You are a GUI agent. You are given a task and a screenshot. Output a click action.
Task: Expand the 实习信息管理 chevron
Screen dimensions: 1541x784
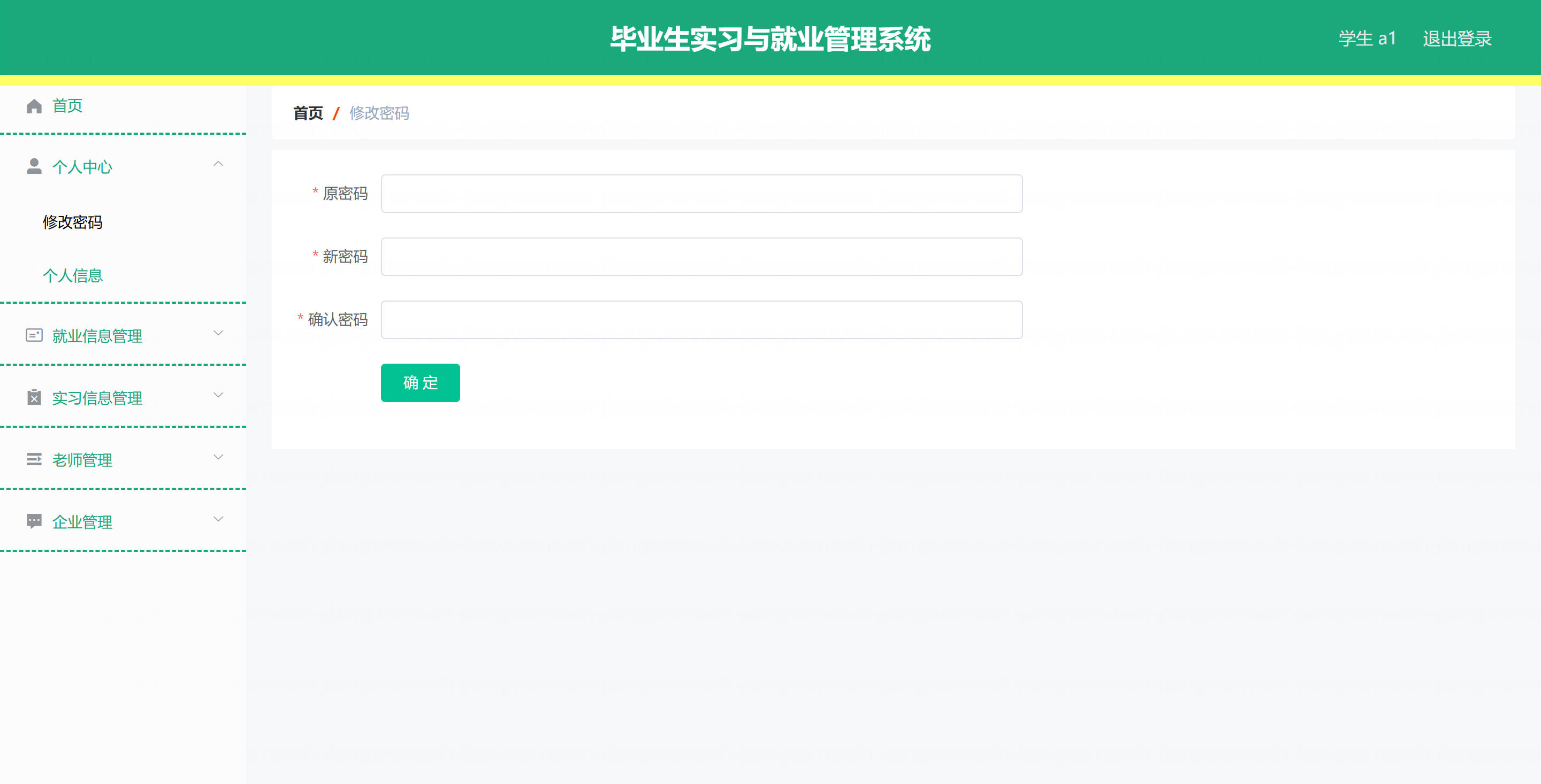[218, 395]
